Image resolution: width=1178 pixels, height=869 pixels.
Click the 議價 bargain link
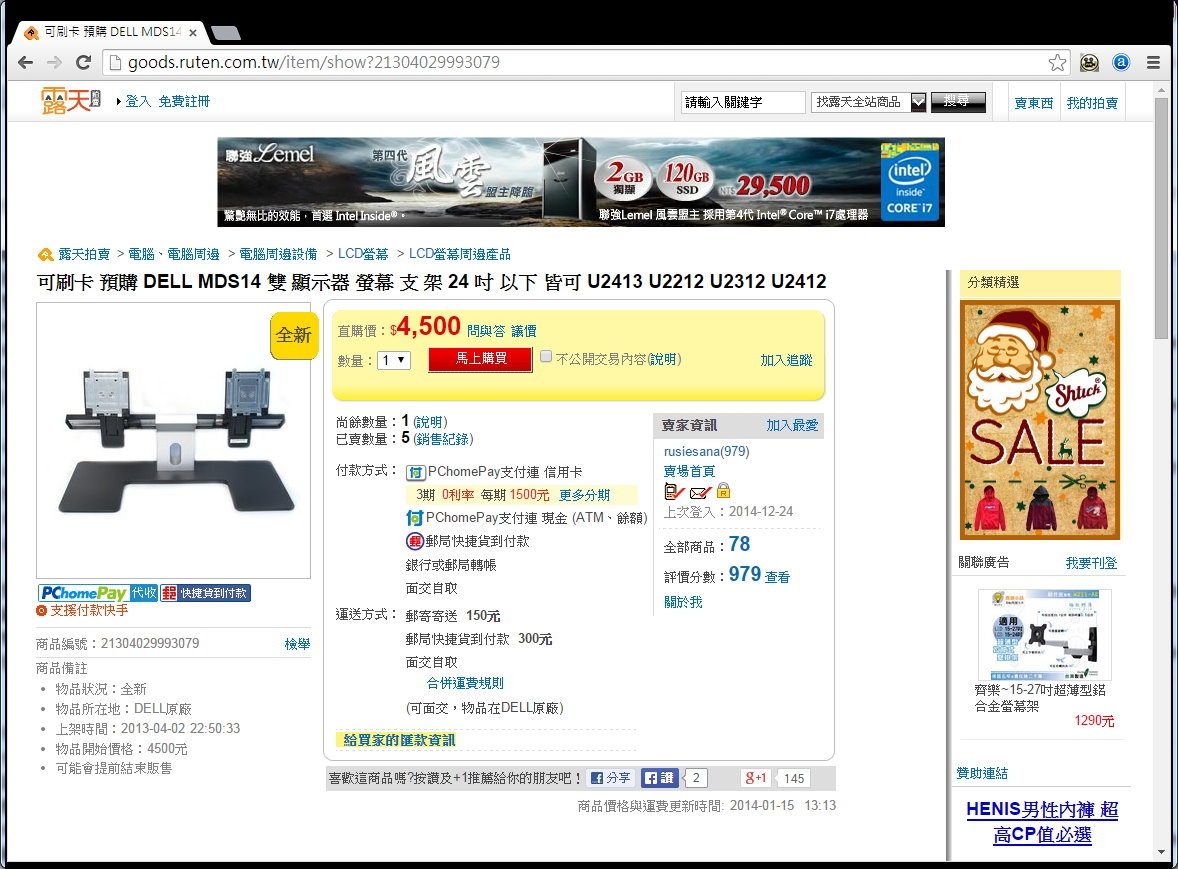[x=524, y=331]
